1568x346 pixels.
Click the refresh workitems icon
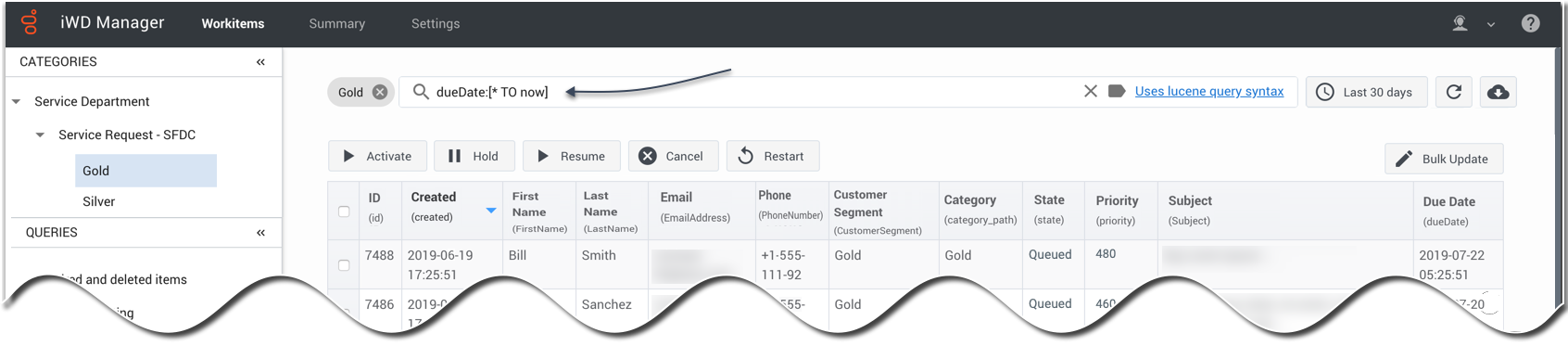1454,92
